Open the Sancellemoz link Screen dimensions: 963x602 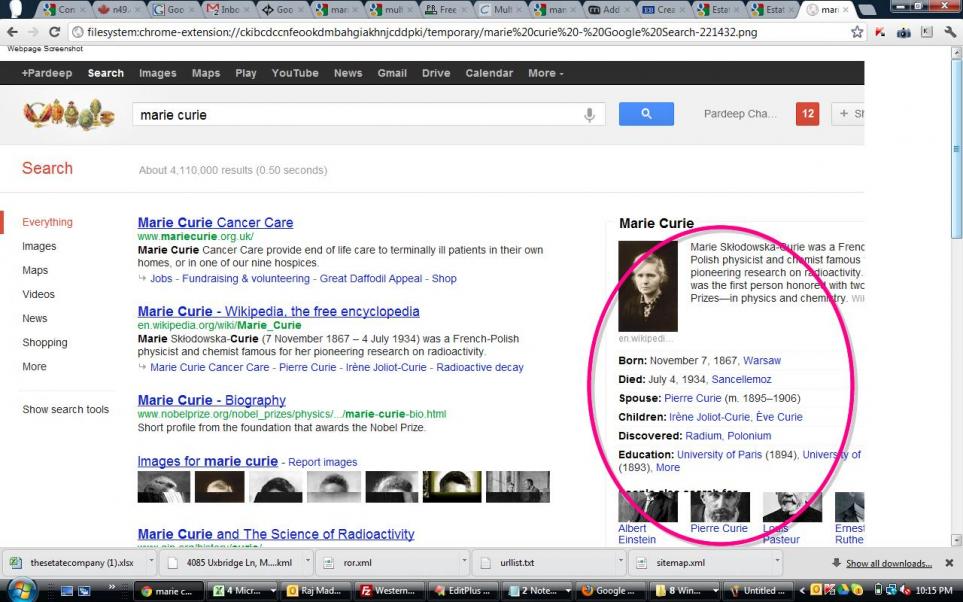(x=741, y=380)
